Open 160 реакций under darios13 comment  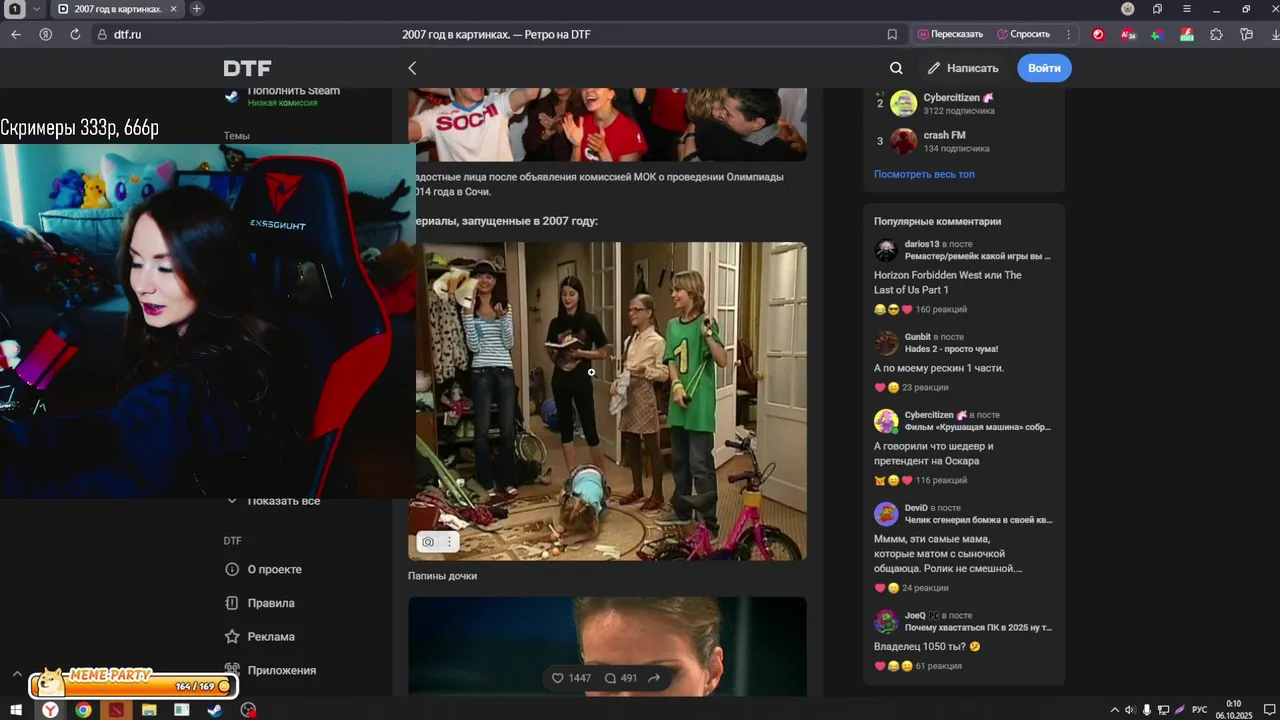pos(941,309)
